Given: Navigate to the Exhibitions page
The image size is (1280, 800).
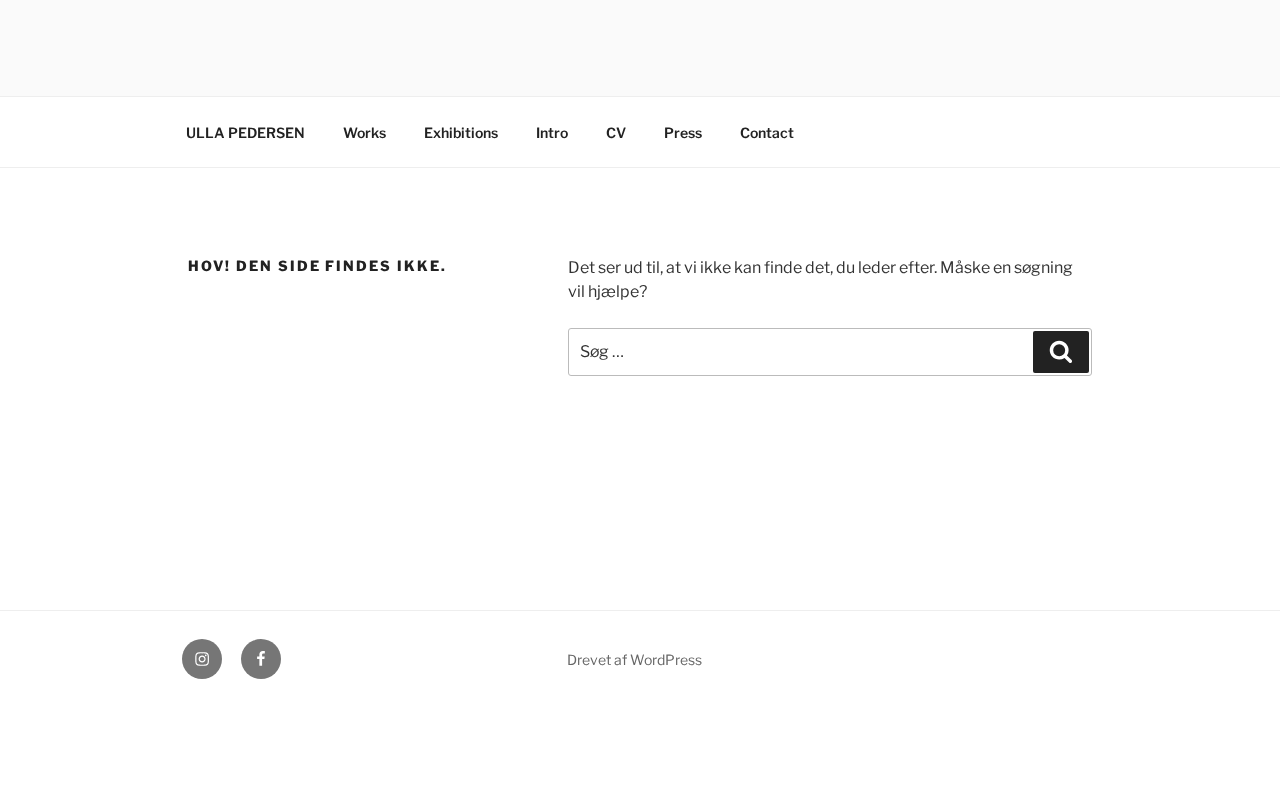Looking at the screenshot, I should click(x=461, y=133).
